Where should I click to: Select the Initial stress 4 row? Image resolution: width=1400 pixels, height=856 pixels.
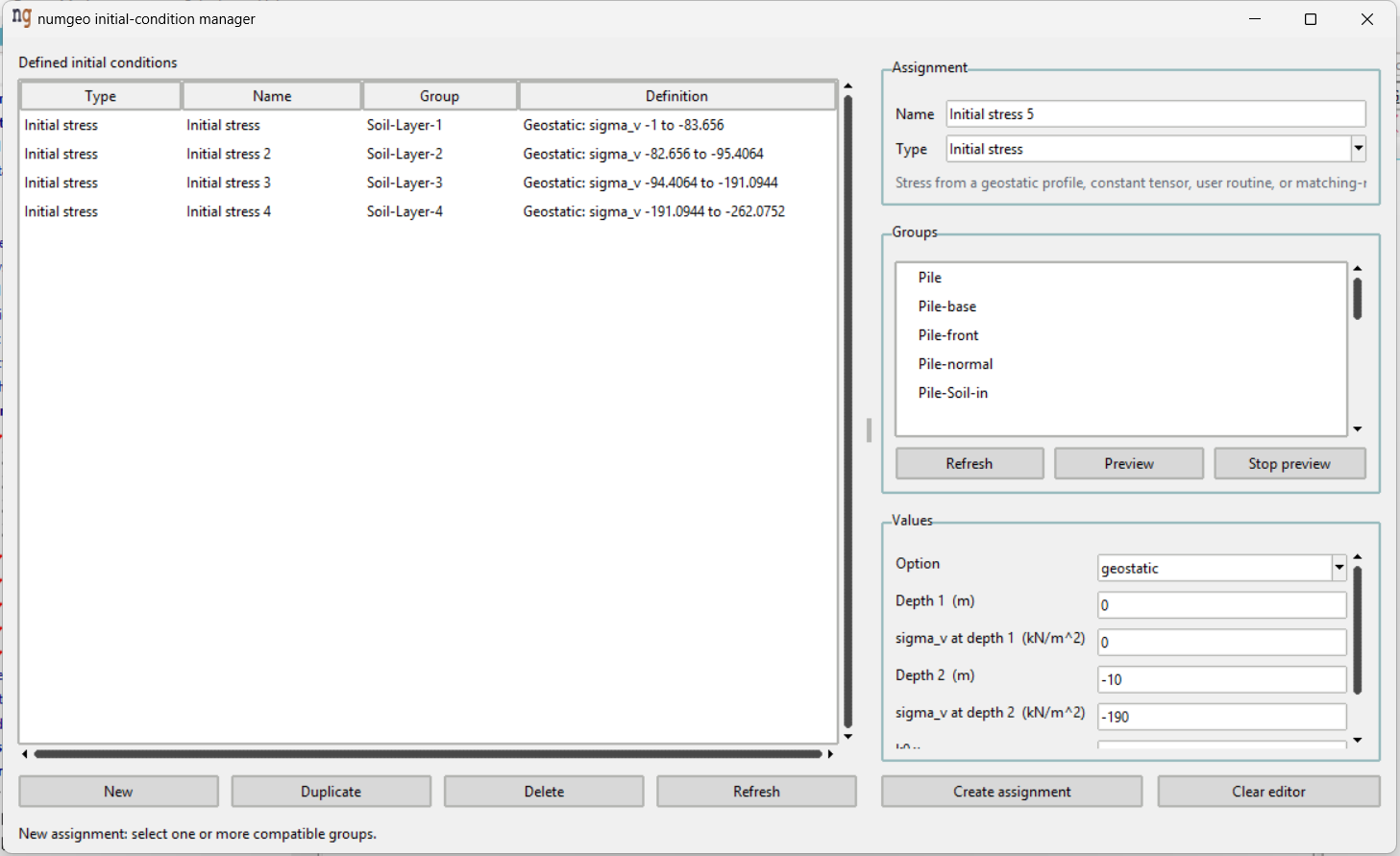(x=429, y=211)
